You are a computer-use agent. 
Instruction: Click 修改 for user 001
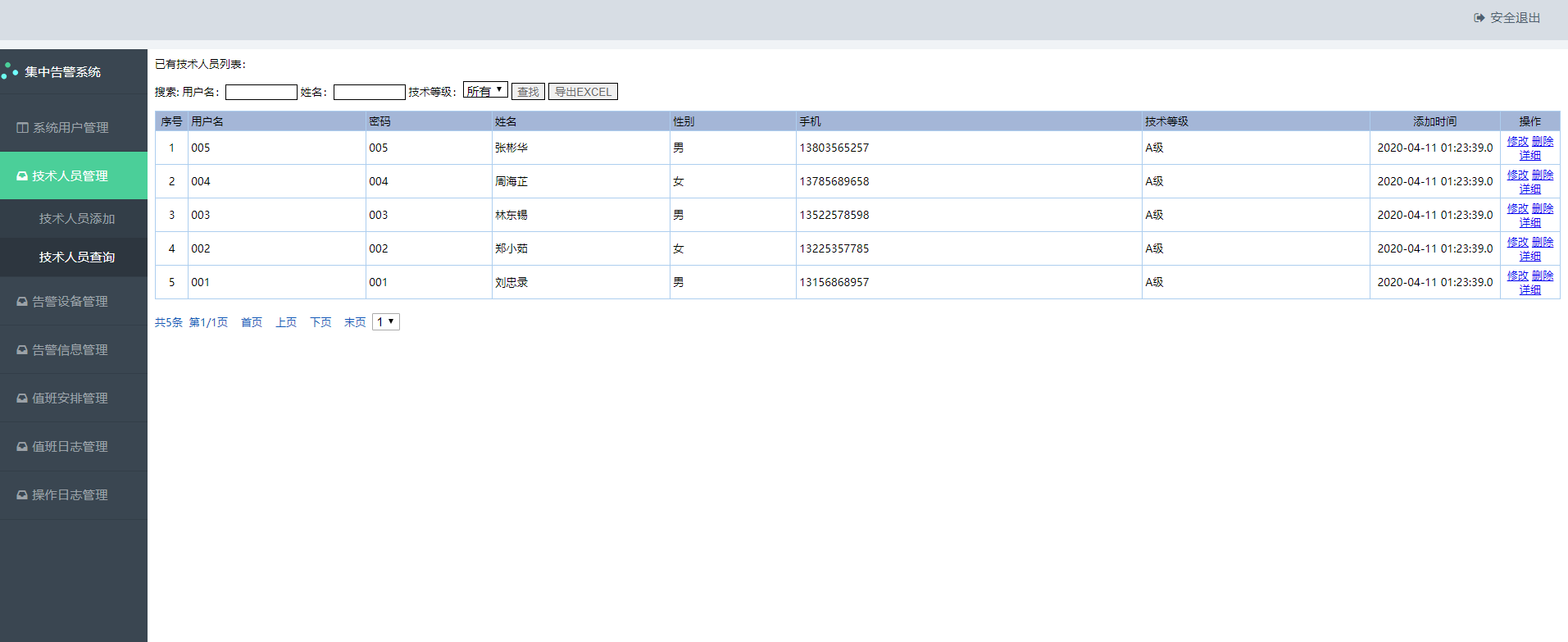click(x=1518, y=275)
